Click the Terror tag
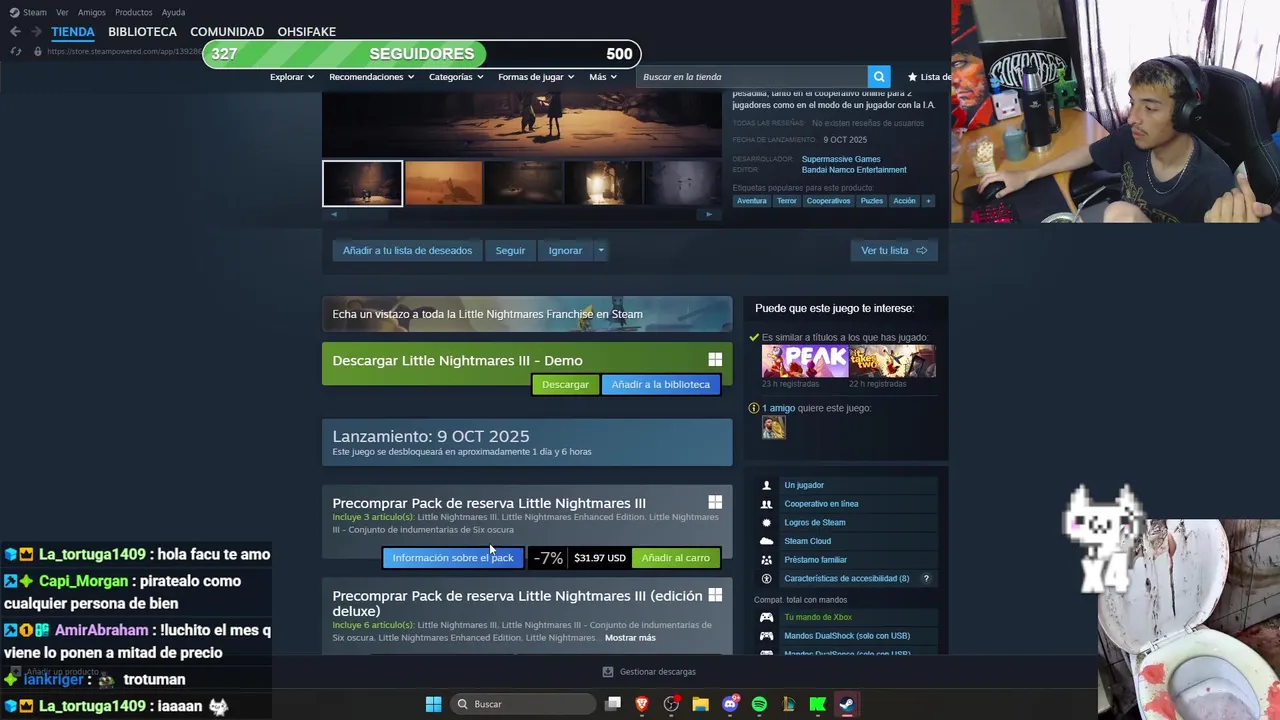Viewport: 1280px width, 720px height. (787, 201)
